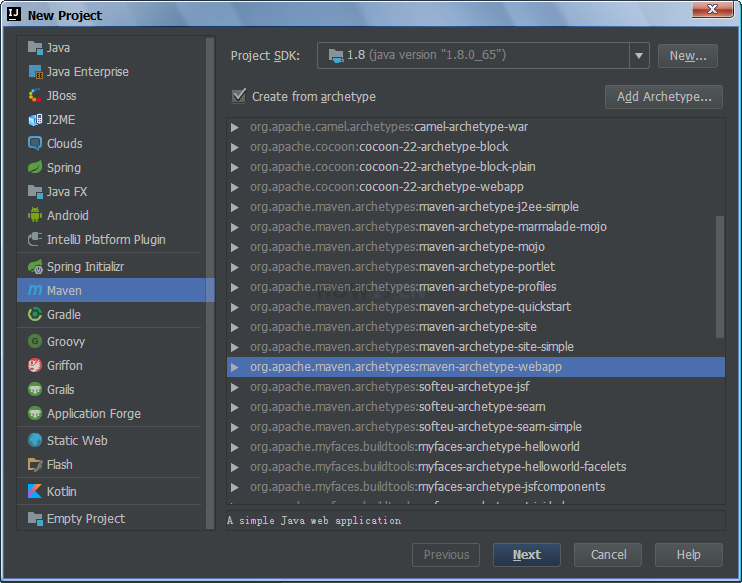Click Add Archetype... button
742x583 pixels.
coord(663,97)
